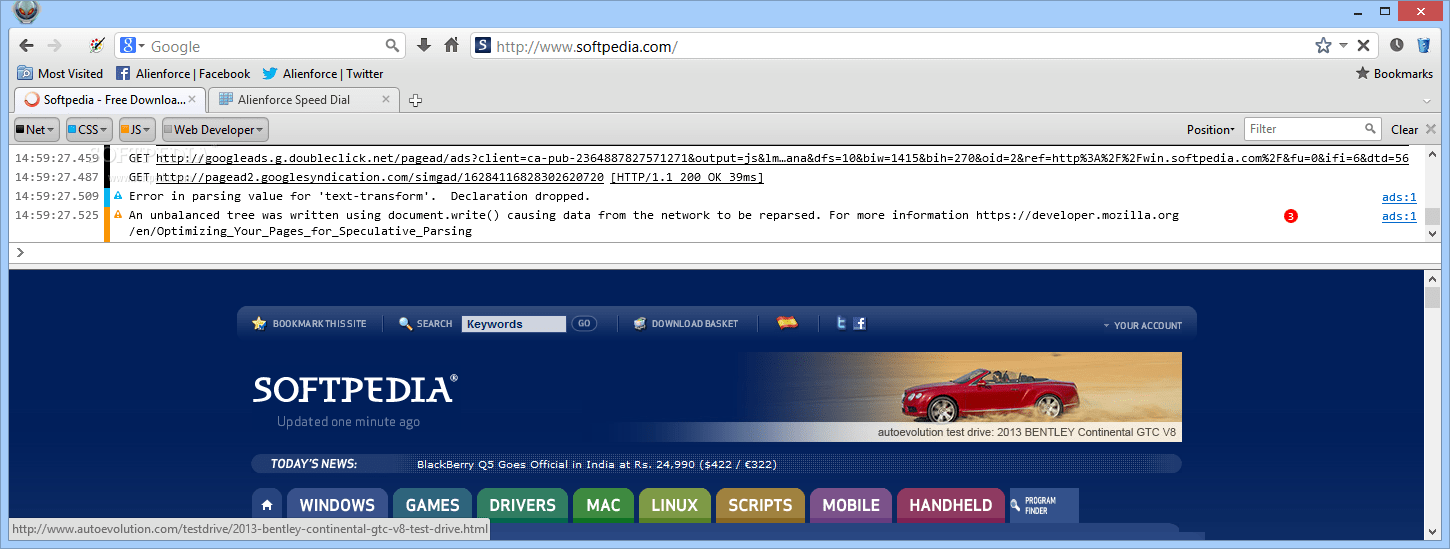Open the Most Visited bookmark folder
Viewport: 1450px width, 549px height.
pos(60,73)
